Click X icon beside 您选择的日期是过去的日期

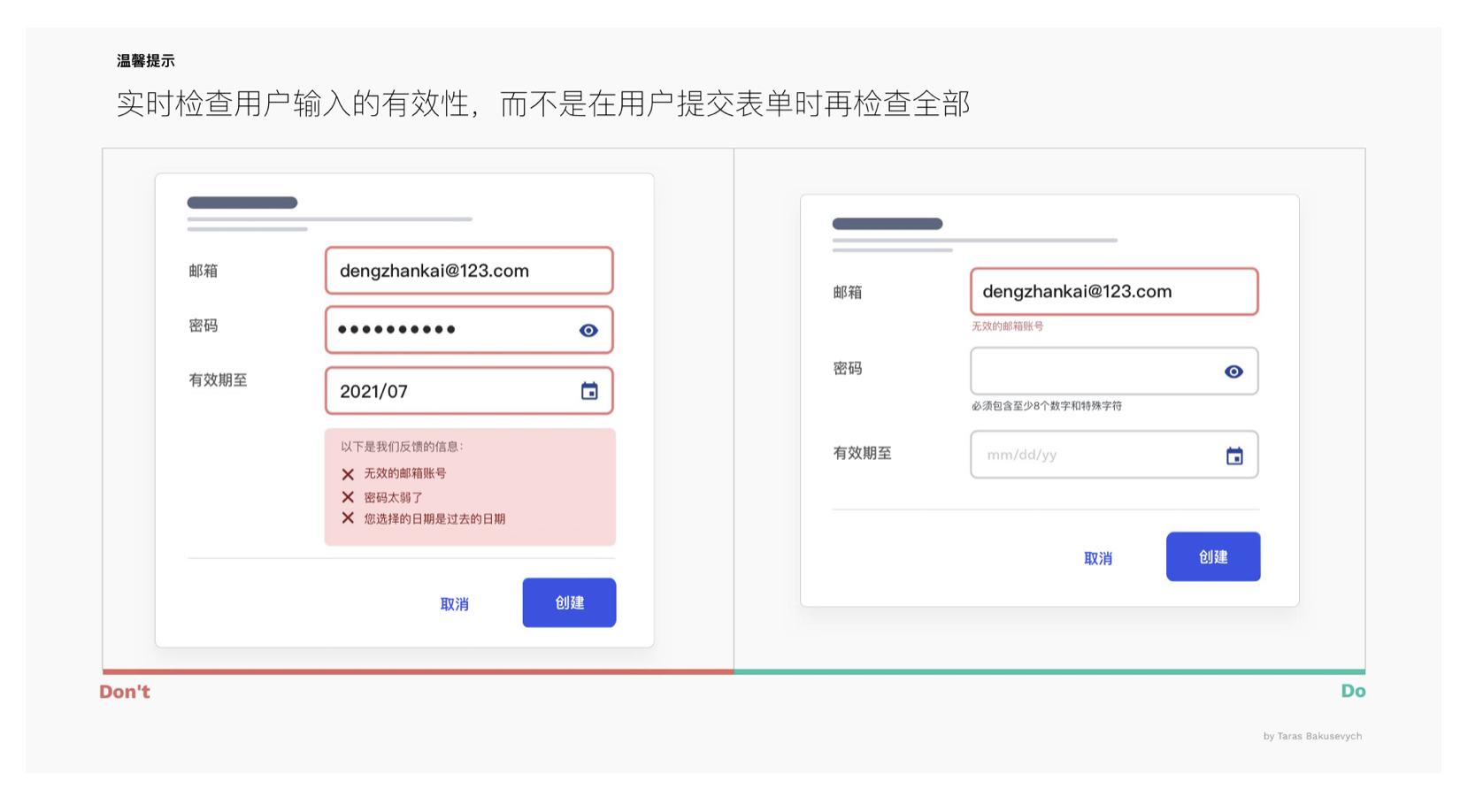[x=348, y=518]
